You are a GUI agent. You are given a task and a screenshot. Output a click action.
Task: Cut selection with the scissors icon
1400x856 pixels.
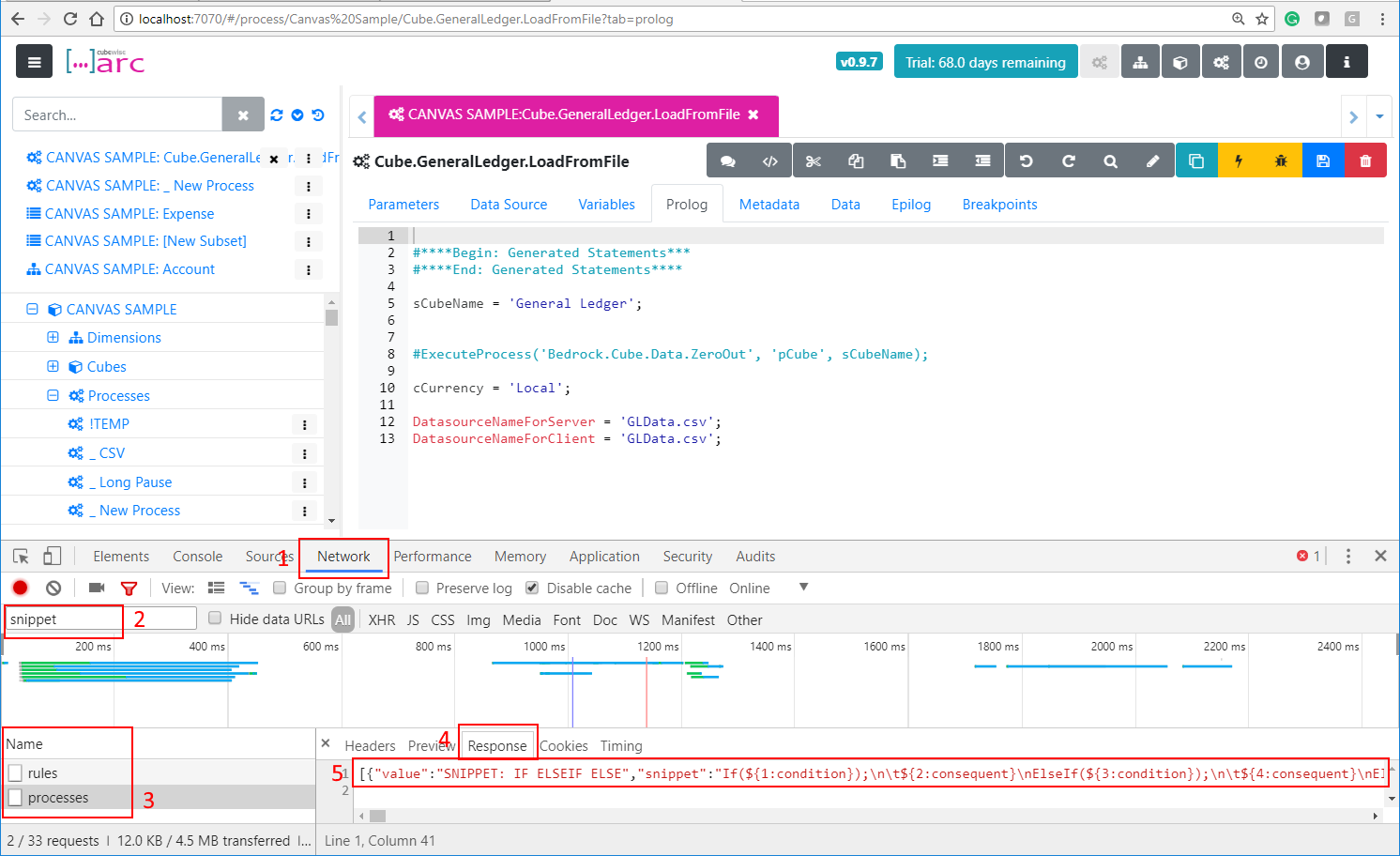coord(814,160)
